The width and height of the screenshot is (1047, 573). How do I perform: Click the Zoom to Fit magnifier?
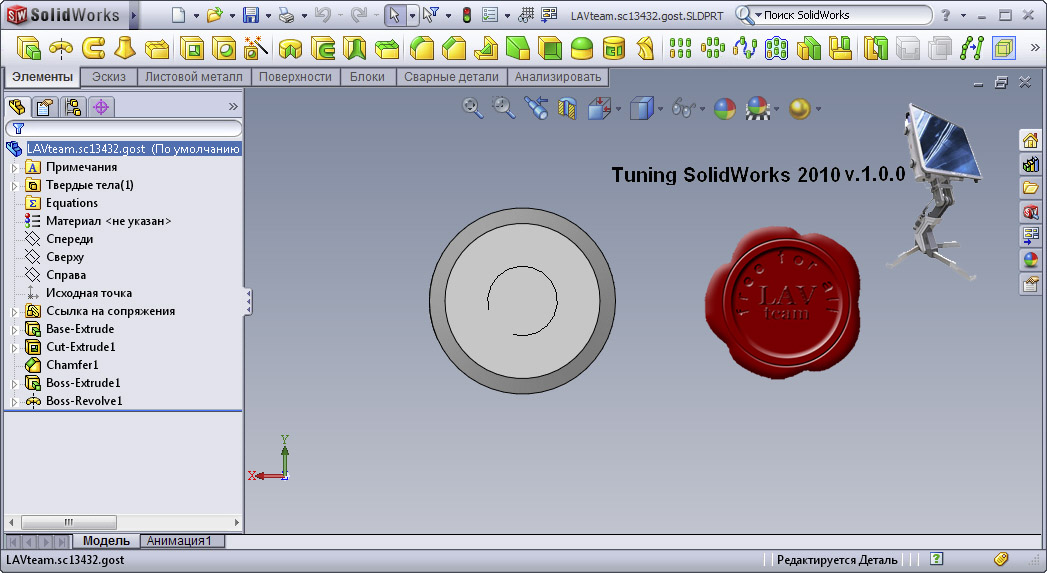(x=473, y=108)
